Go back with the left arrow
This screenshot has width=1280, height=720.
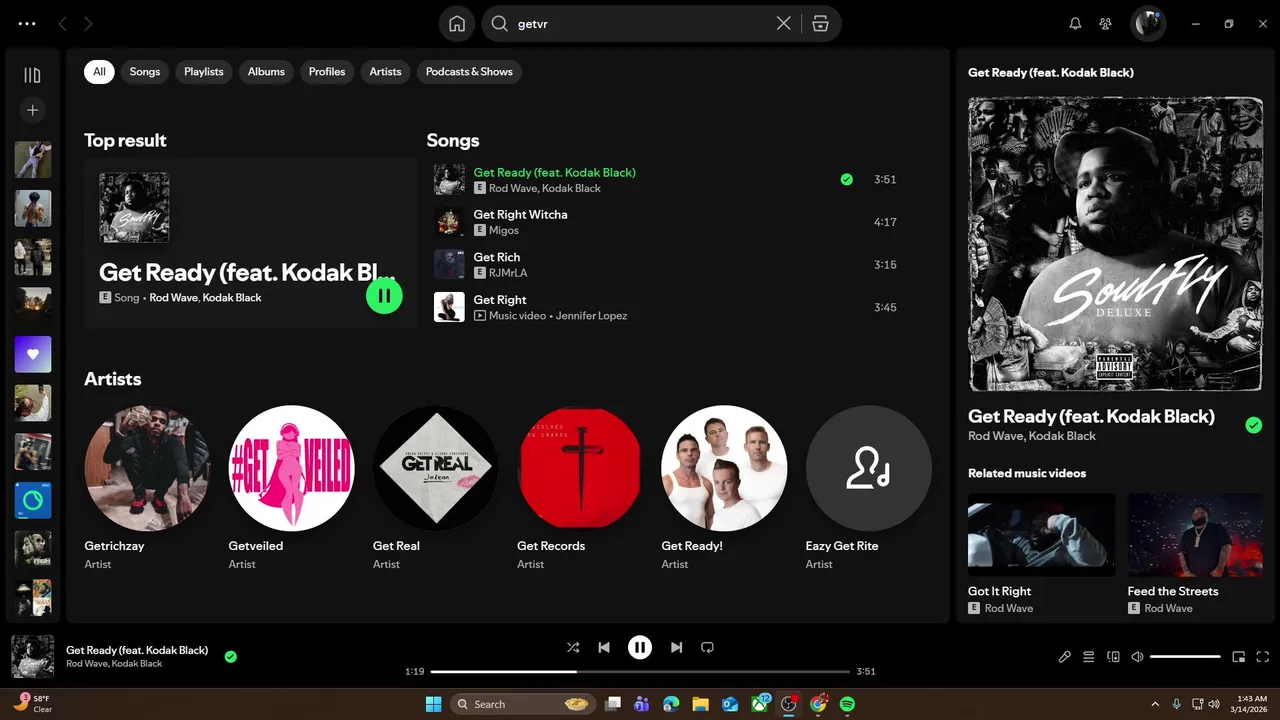click(62, 24)
